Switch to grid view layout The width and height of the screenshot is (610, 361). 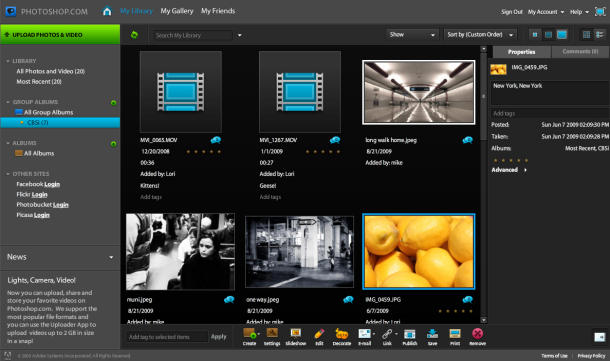587,35
